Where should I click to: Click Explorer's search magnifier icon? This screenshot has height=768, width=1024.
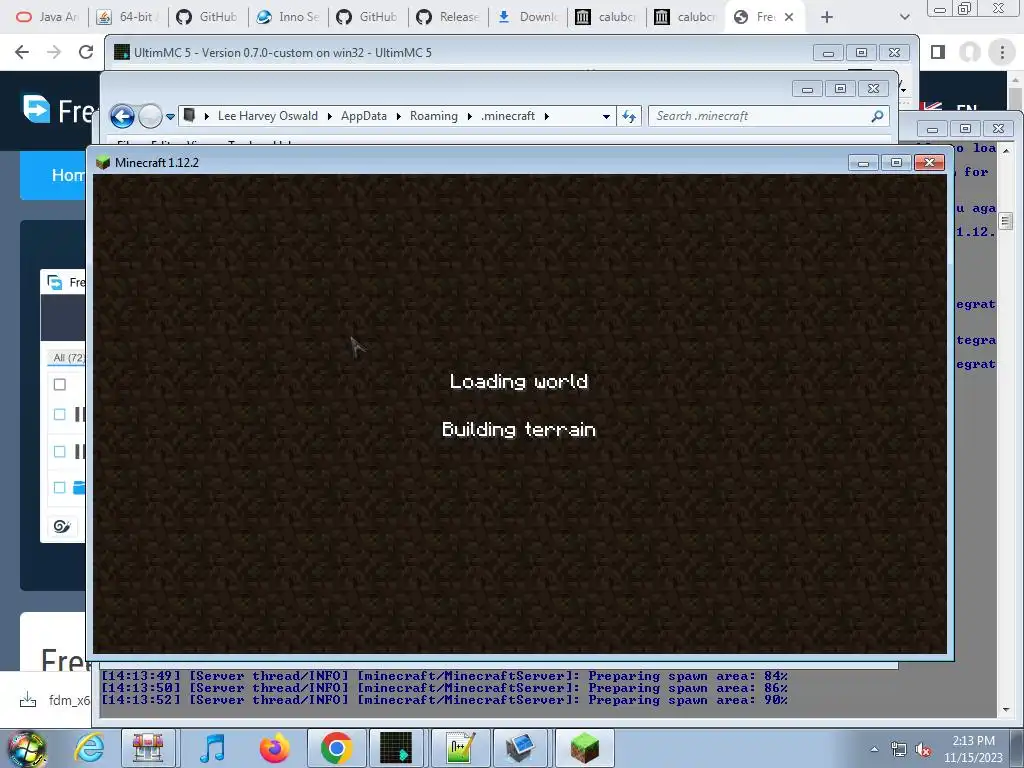pyautogui.click(x=878, y=116)
